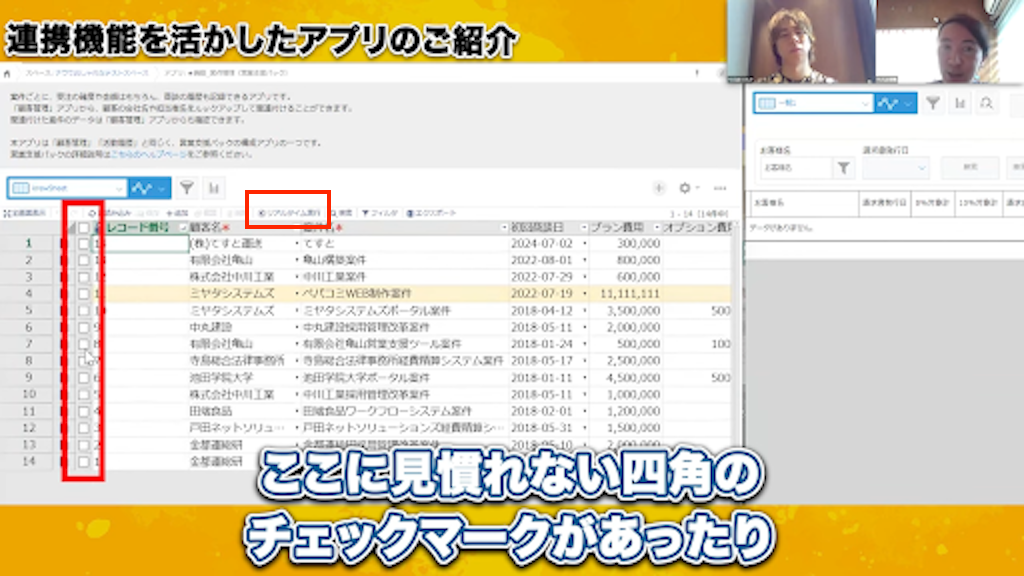Click the first column header in right window table
1024x576 pixels.
click(804, 203)
